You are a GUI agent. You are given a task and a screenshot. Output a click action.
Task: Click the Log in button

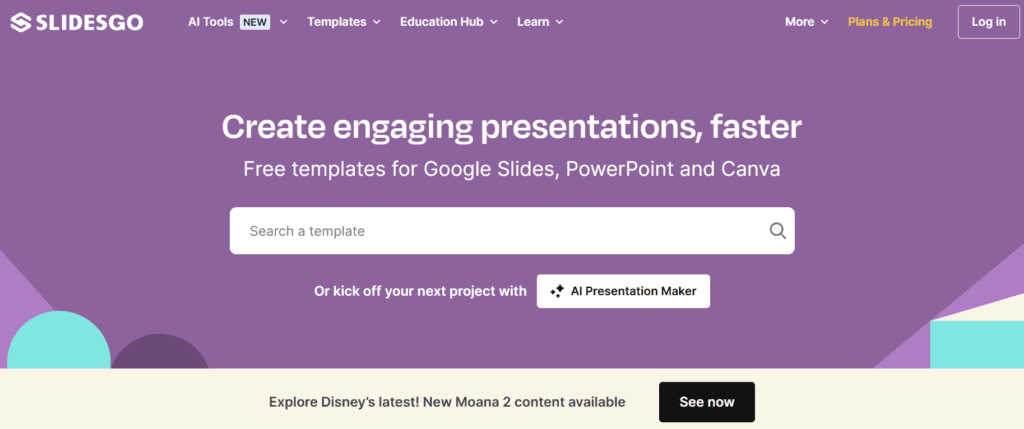click(989, 22)
